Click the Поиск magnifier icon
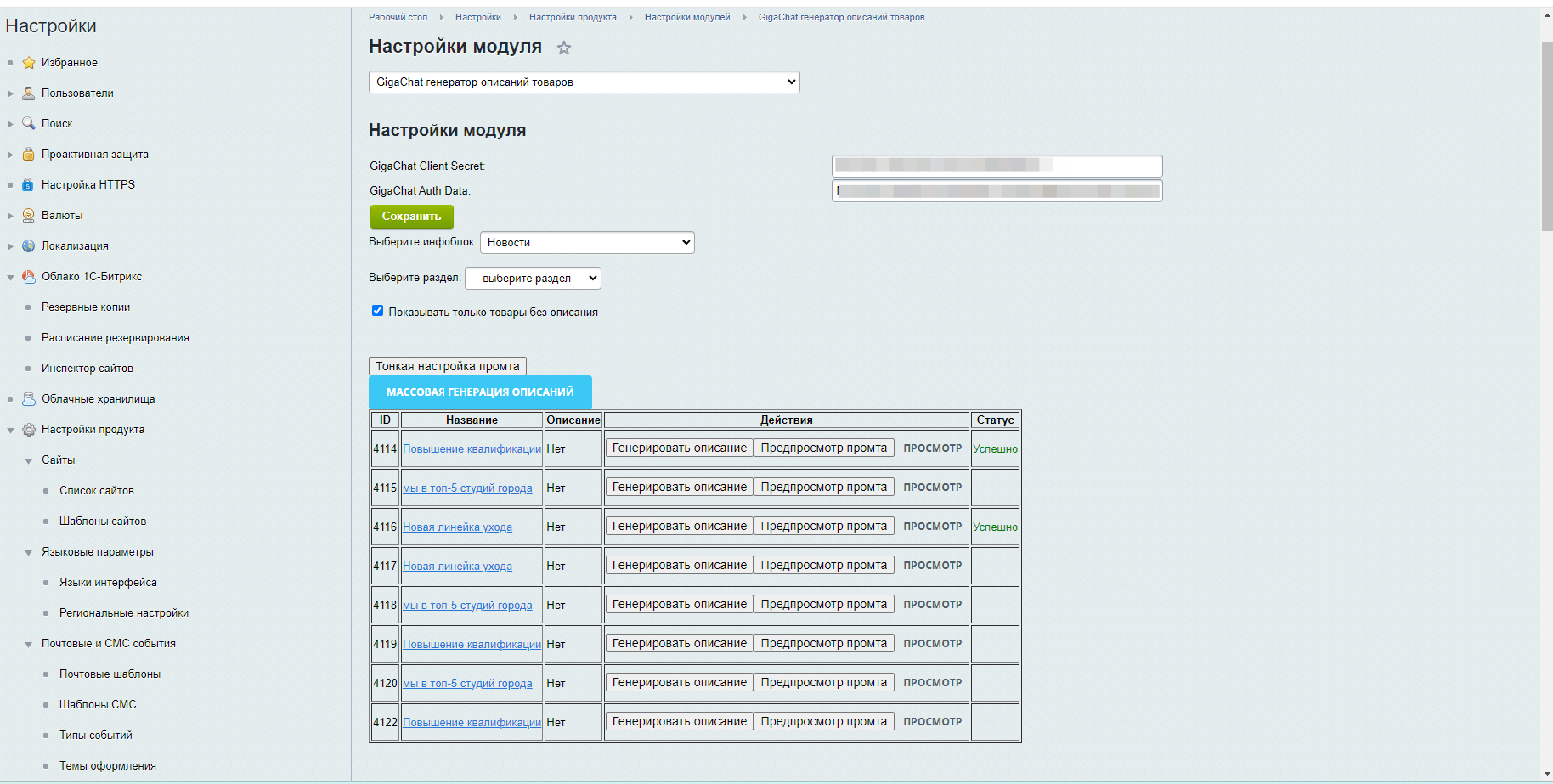Image resolution: width=1553 pixels, height=784 pixels. [x=29, y=124]
